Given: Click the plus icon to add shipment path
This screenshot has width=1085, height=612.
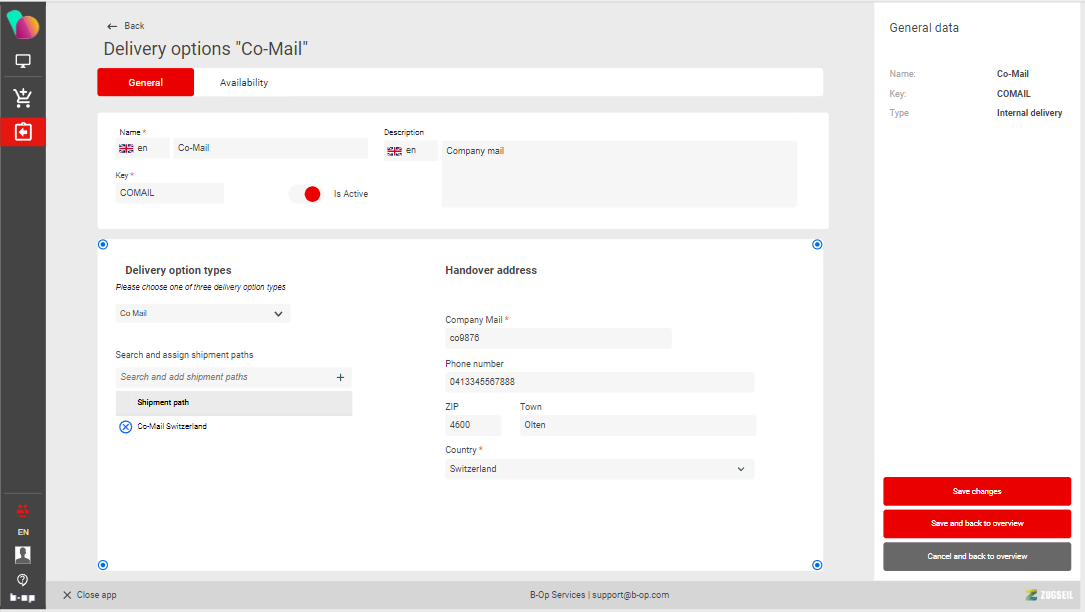Looking at the screenshot, I should click(340, 378).
